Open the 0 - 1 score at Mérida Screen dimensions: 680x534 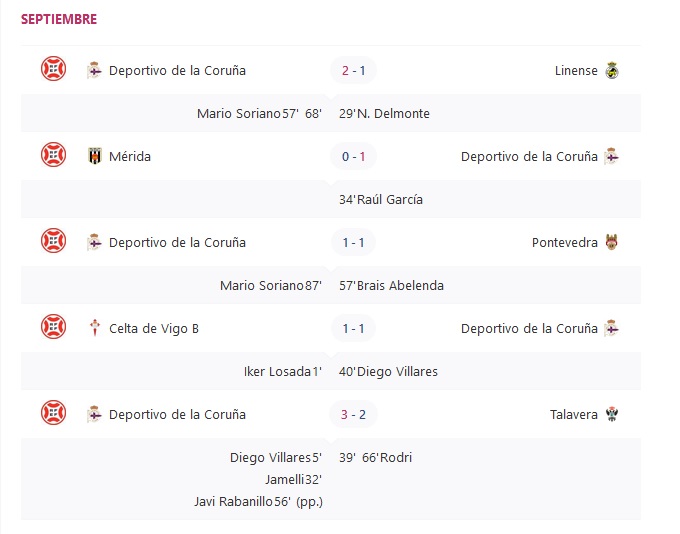(x=354, y=157)
